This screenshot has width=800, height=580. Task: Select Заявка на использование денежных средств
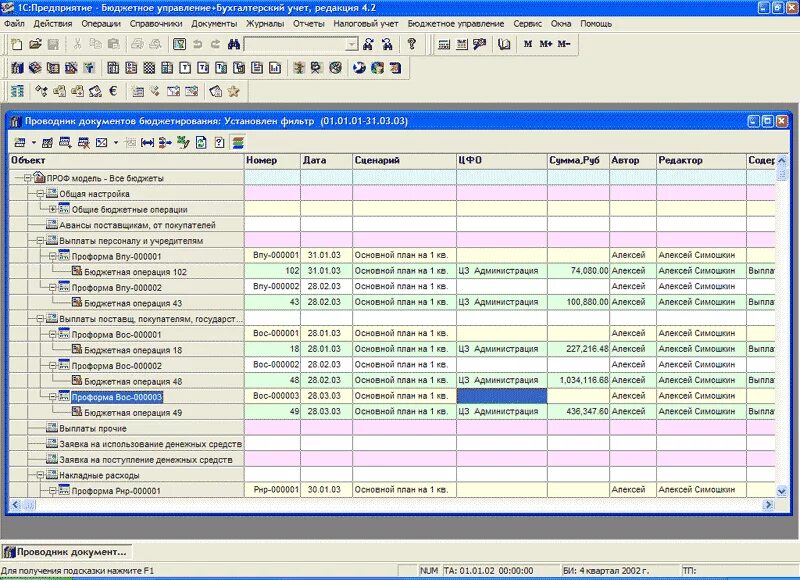[x=151, y=444]
